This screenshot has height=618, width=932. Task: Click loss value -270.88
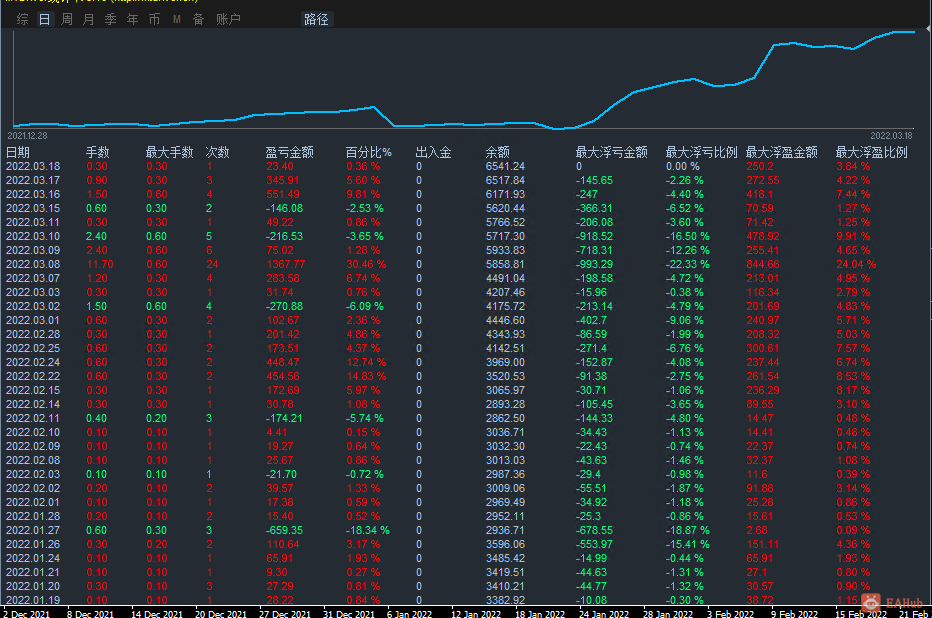coord(284,307)
